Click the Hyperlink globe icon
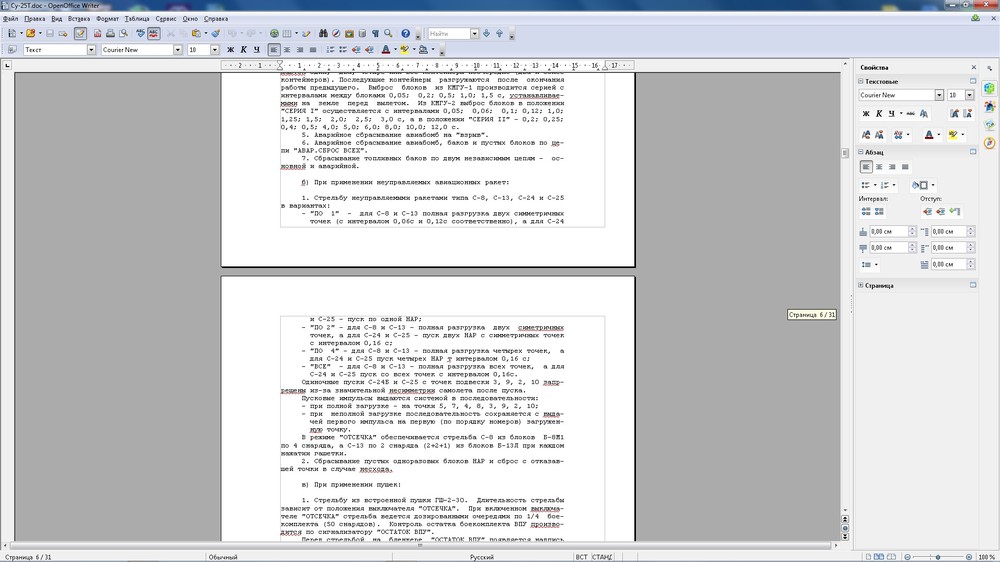 click(274, 33)
